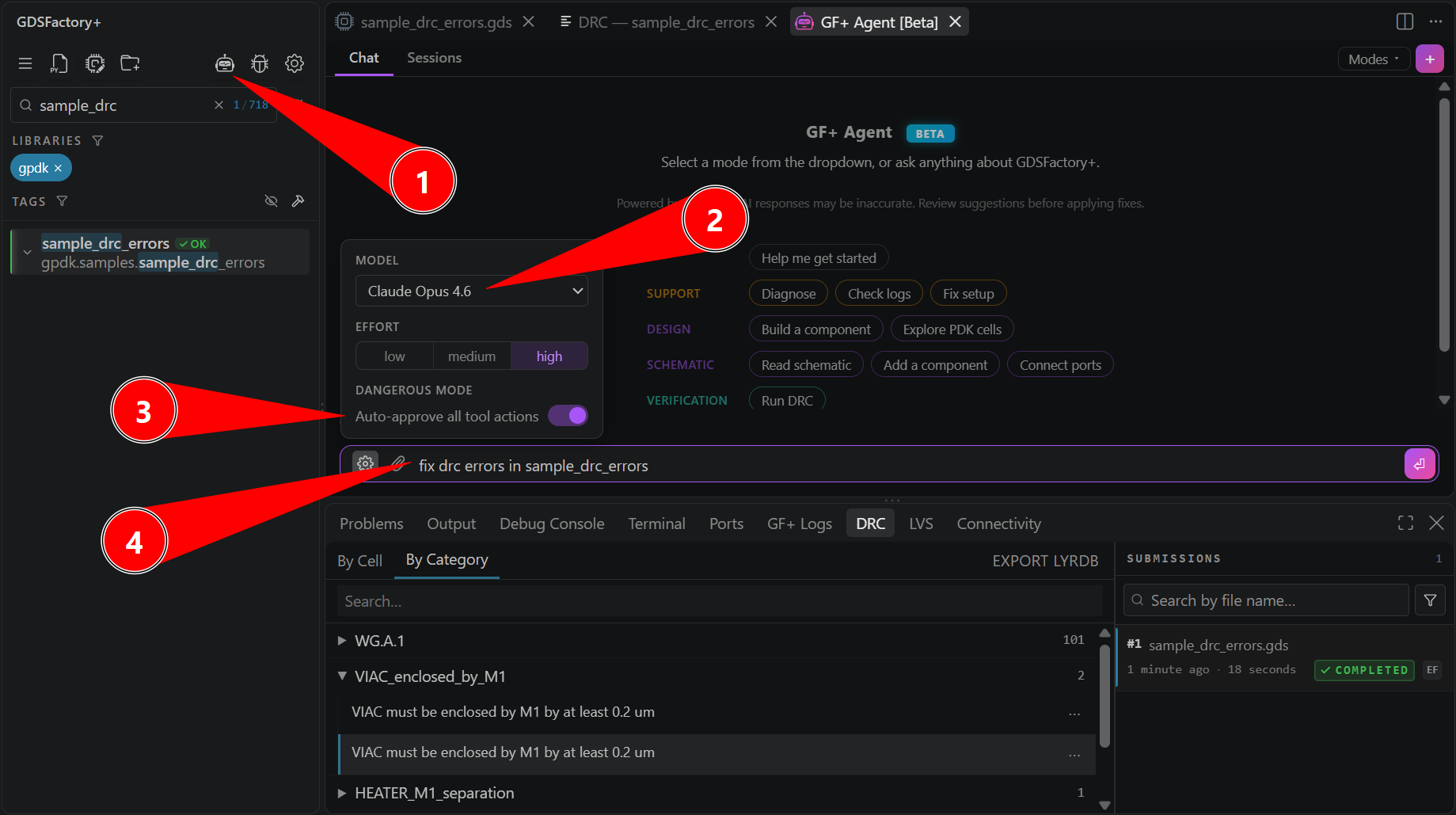
Task: Open options for first VIAC enclosed violation
Action: pyautogui.click(x=1074, y=713)
